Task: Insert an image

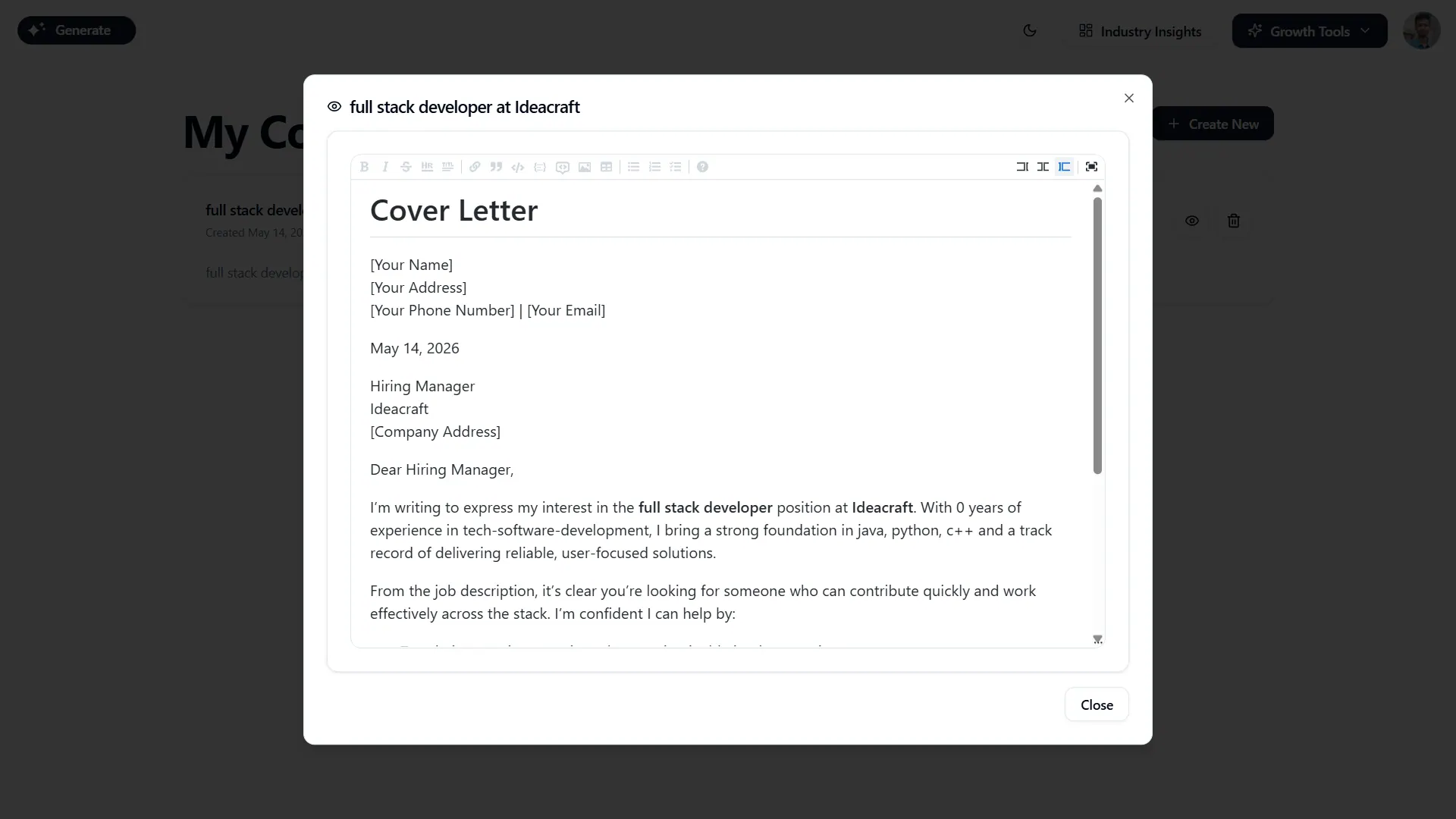Action: pos(585,167)
